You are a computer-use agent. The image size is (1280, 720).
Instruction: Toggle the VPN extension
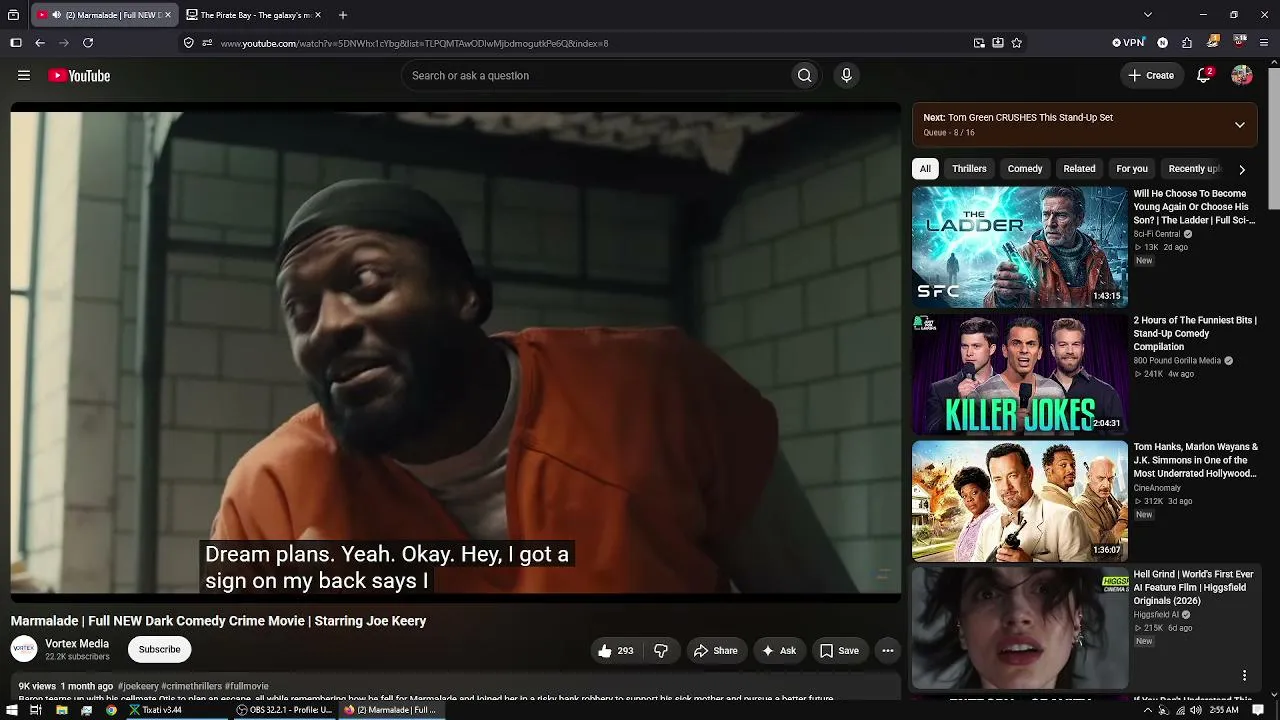coord(1128,43)
